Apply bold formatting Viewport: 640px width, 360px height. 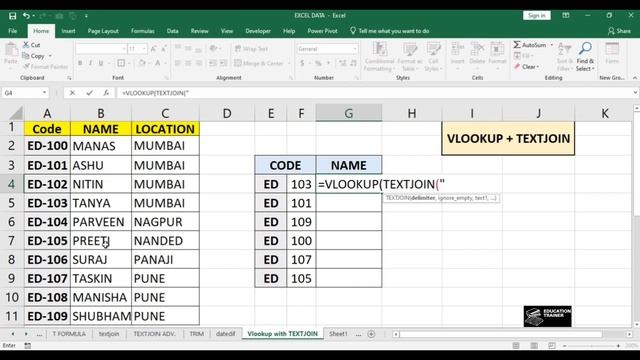tap(80, 63)
